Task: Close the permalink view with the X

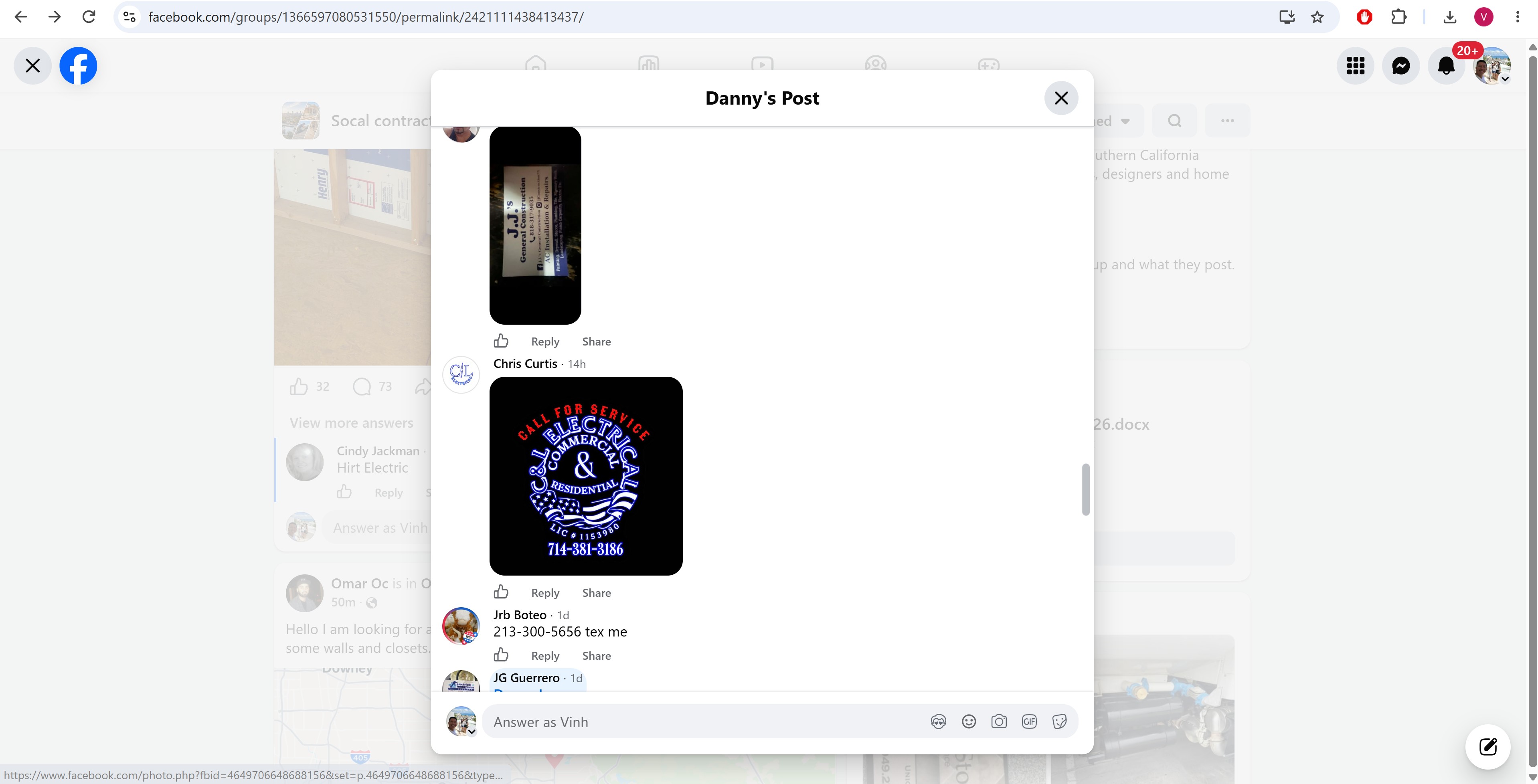Action: 33,66
